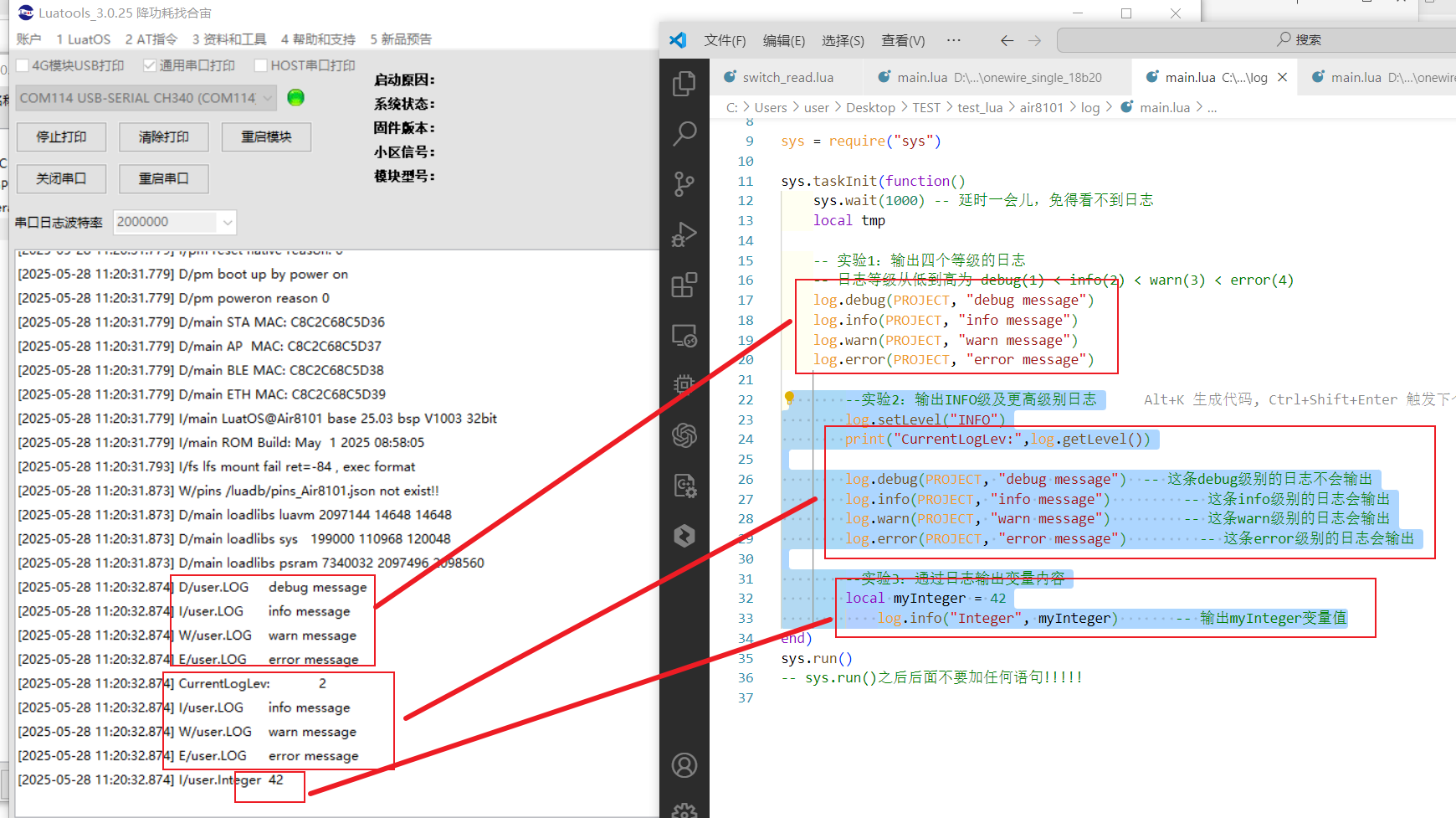Viewport: 1456px width, 818px height.
Task: Close the main.lua log tab
Action: [x=1282, y=77]
